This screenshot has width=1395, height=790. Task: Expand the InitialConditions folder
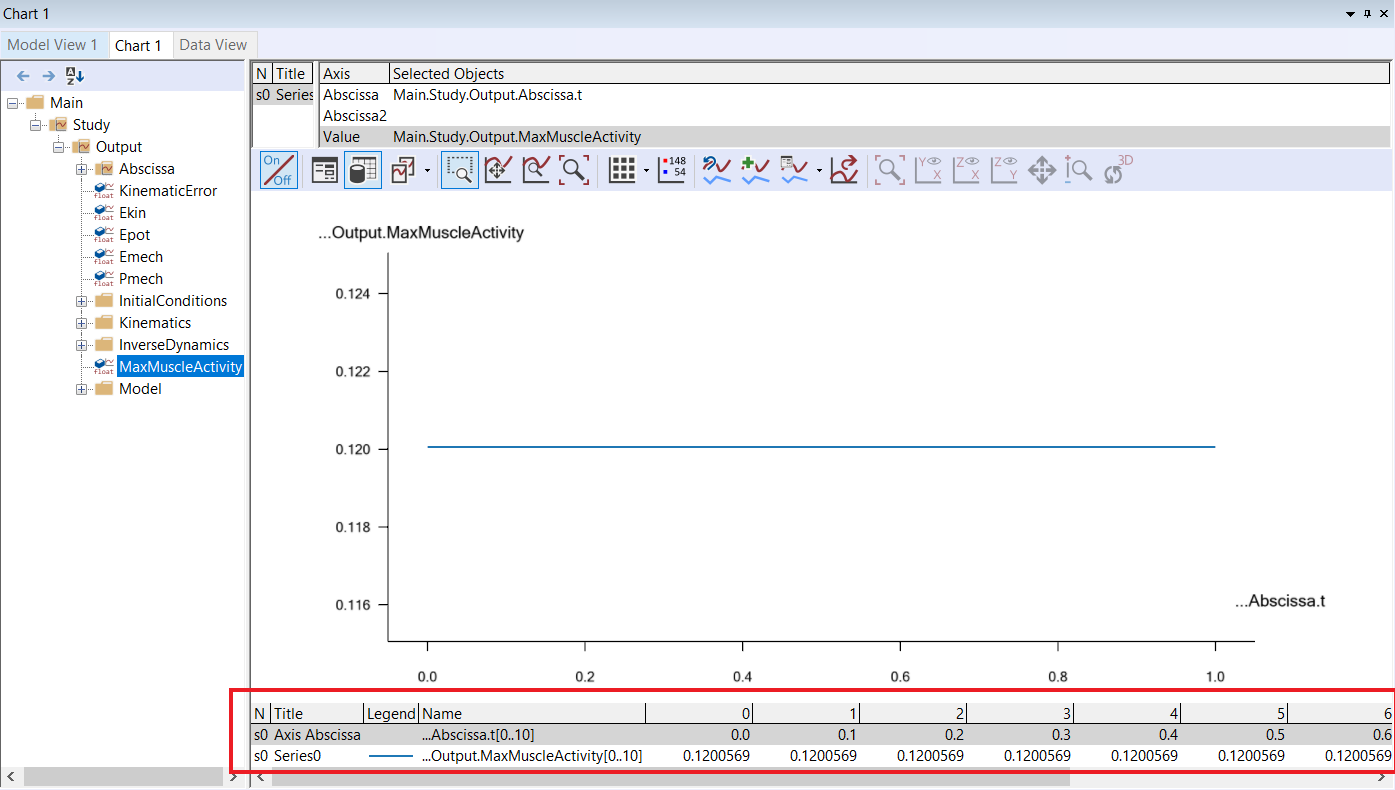[x=82, y=301]
